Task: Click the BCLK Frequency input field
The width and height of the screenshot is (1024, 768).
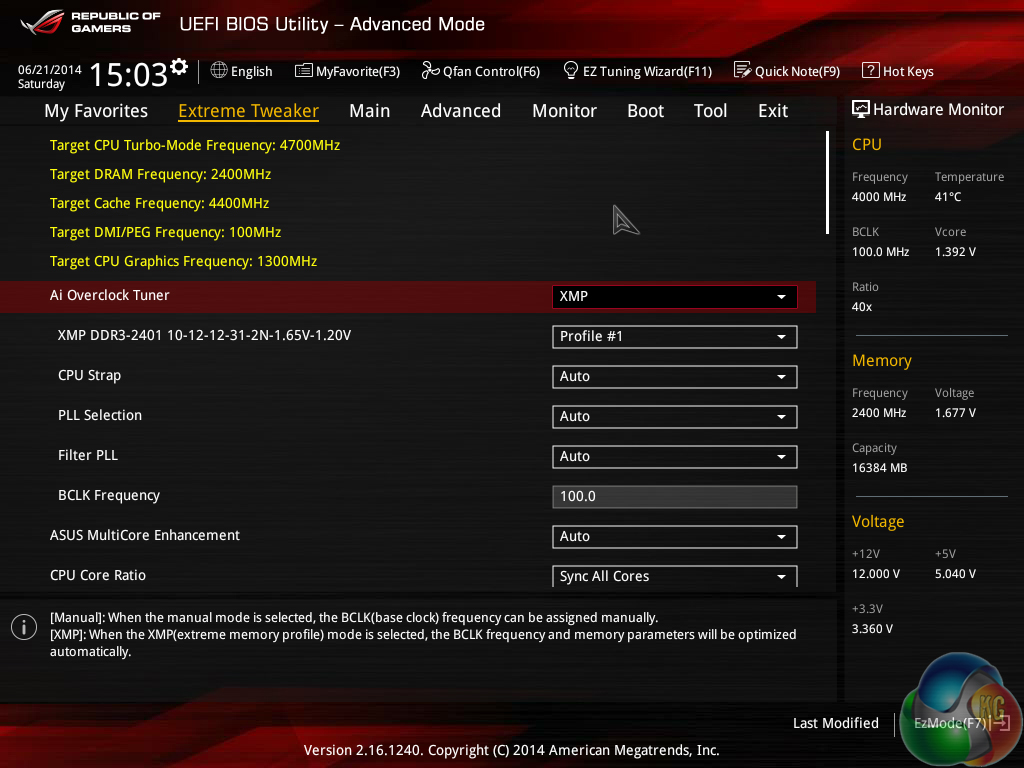Action: coord(675,496)
